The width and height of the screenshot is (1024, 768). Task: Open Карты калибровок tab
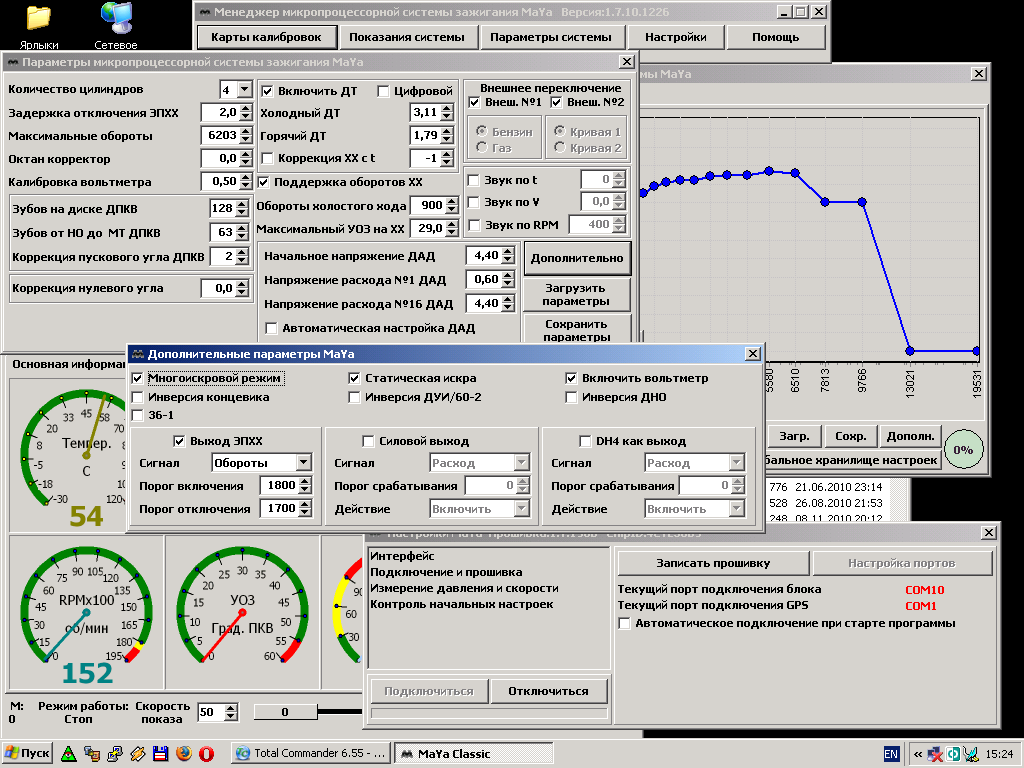(266, 37)
